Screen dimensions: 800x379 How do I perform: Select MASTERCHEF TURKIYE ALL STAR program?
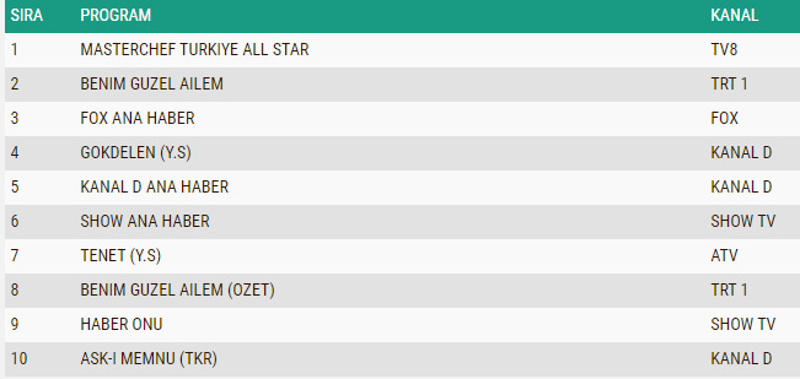194,49
